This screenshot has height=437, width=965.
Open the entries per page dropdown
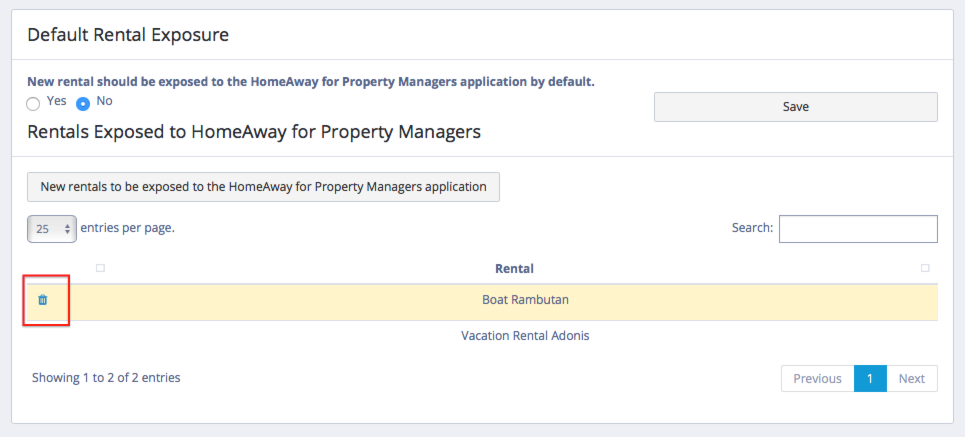point(51,229)
